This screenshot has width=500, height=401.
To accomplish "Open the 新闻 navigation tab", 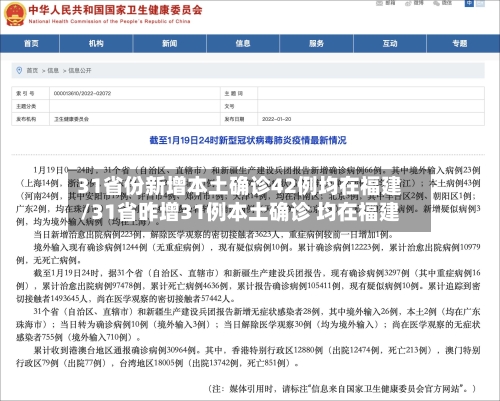I will coord(169,44).
